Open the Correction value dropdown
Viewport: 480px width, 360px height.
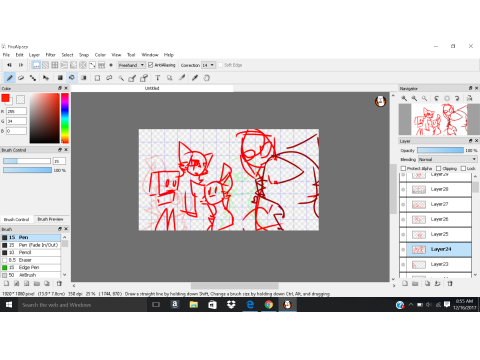(208, 65)
